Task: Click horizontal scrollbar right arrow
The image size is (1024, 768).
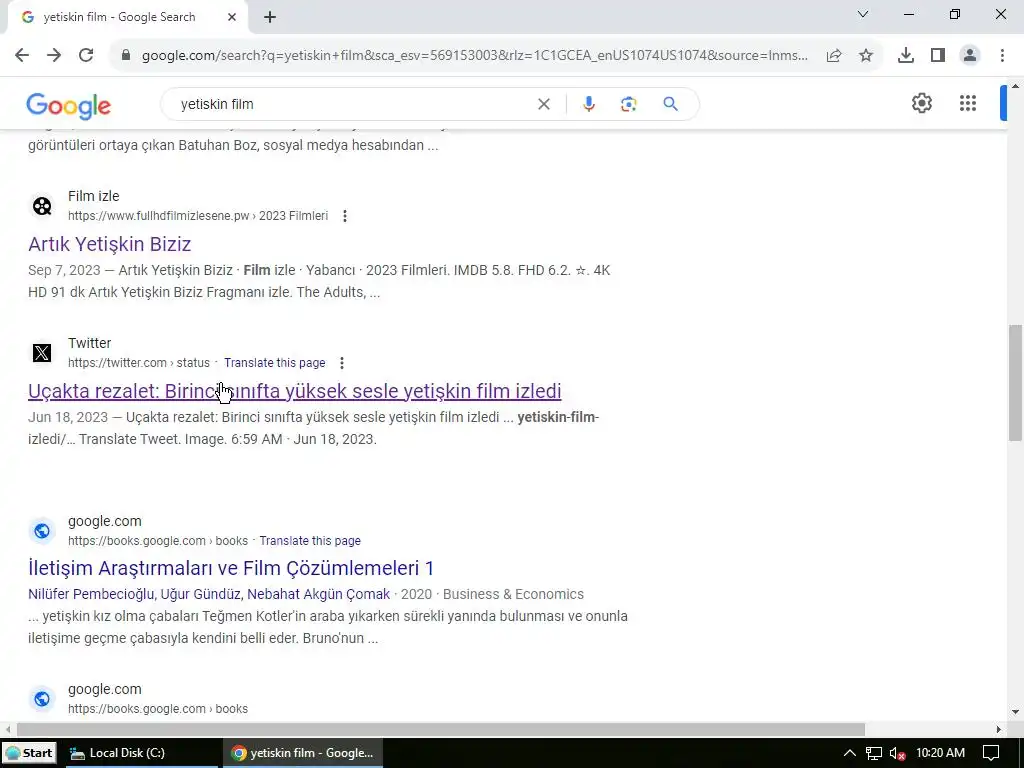Action: [x=998, y=729]
